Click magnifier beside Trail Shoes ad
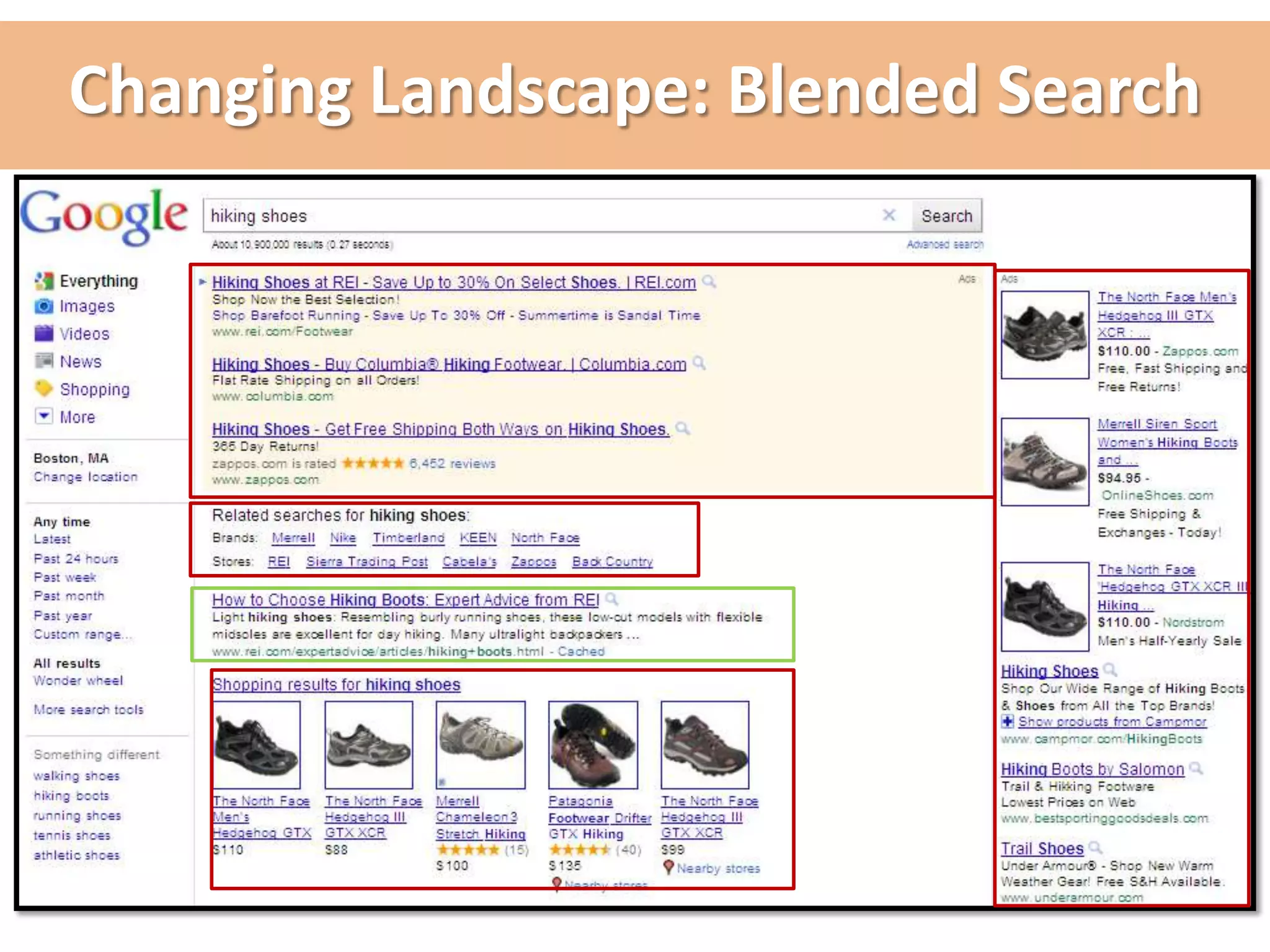Viewport: 1270px width, 952px height. [1095, 847]
